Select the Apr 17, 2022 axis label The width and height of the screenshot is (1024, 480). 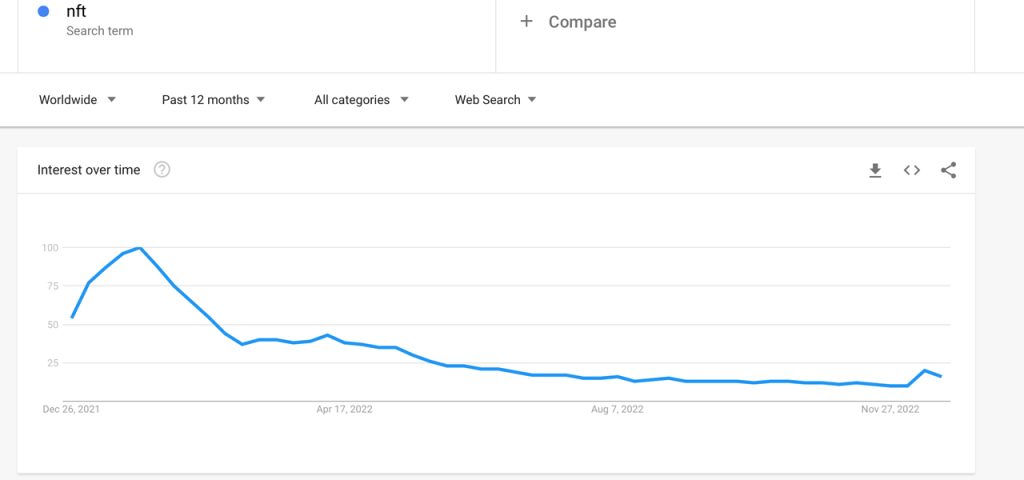pyautogui.click(x=344, y=409)
